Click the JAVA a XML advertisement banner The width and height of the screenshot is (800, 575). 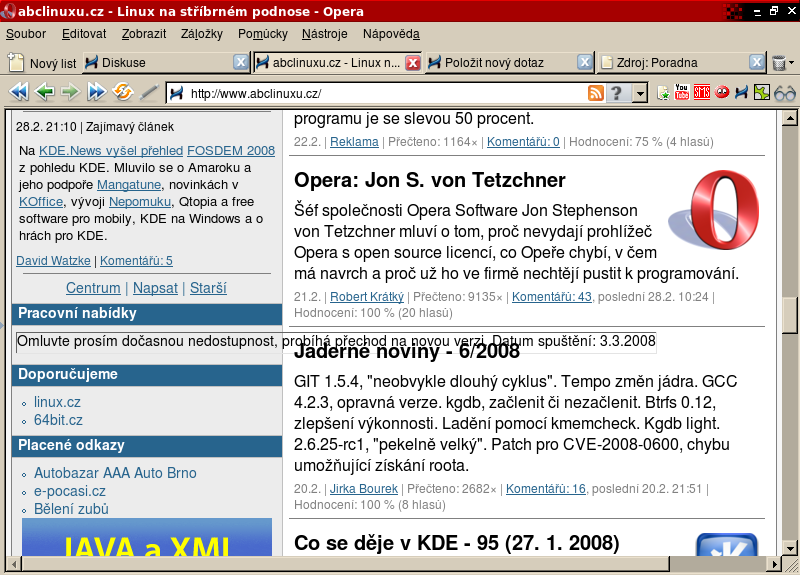coord(147,538)
